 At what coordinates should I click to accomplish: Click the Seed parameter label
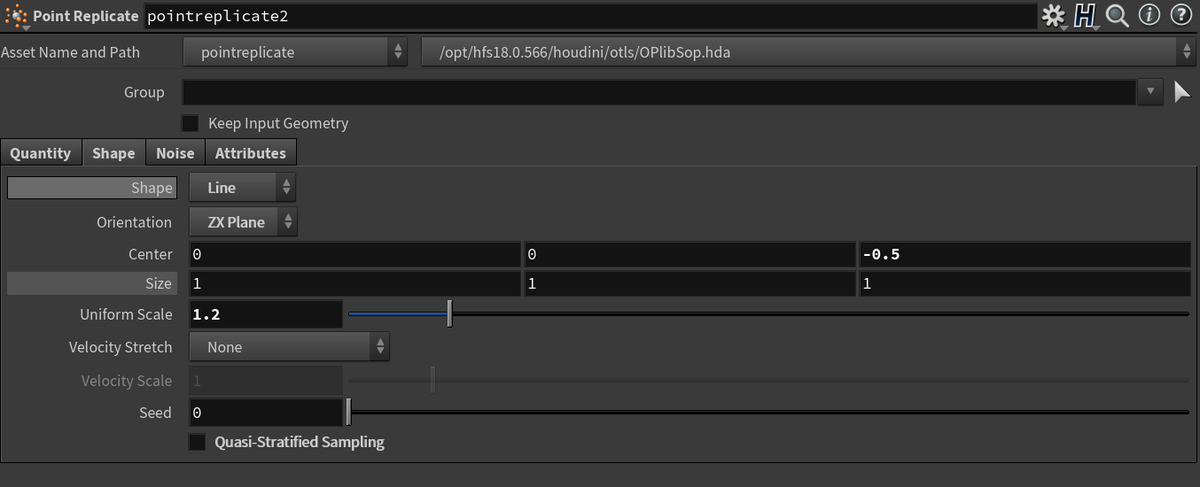click(x=155, y=412)
